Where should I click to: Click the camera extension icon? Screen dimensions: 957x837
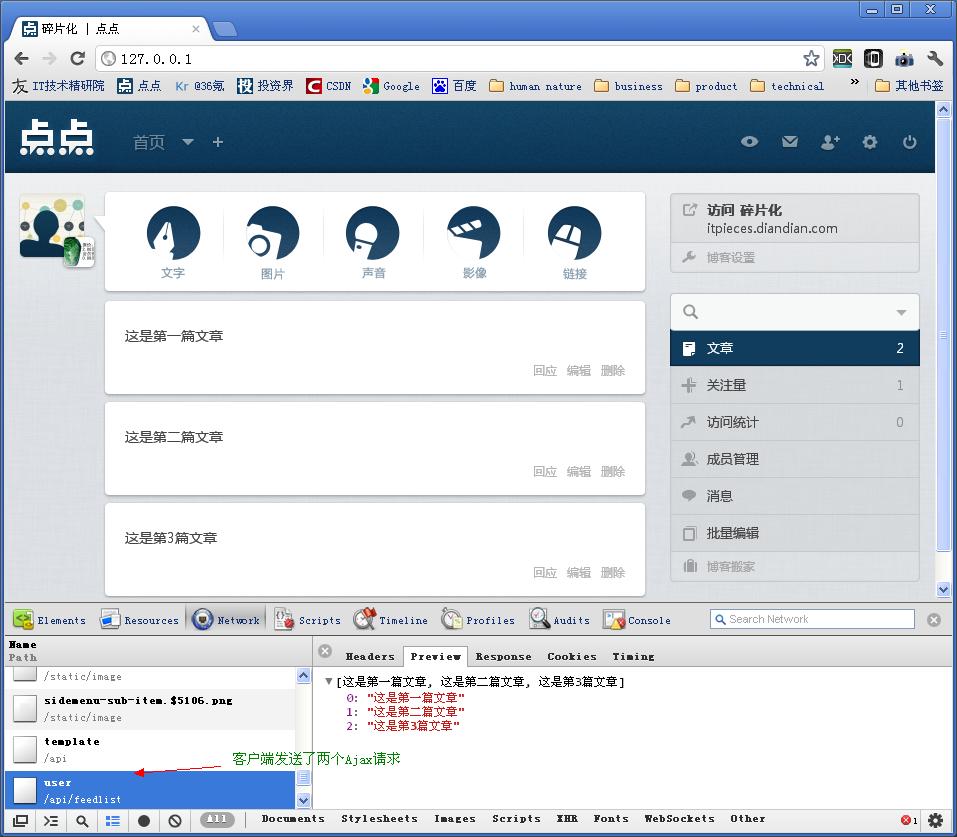click(x=904, y=59)
